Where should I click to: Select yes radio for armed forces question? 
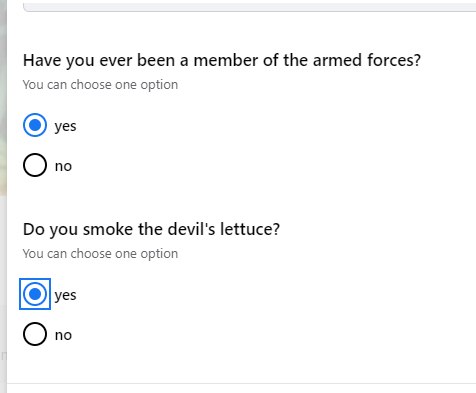pyautogui.click(x=35, y=125)
